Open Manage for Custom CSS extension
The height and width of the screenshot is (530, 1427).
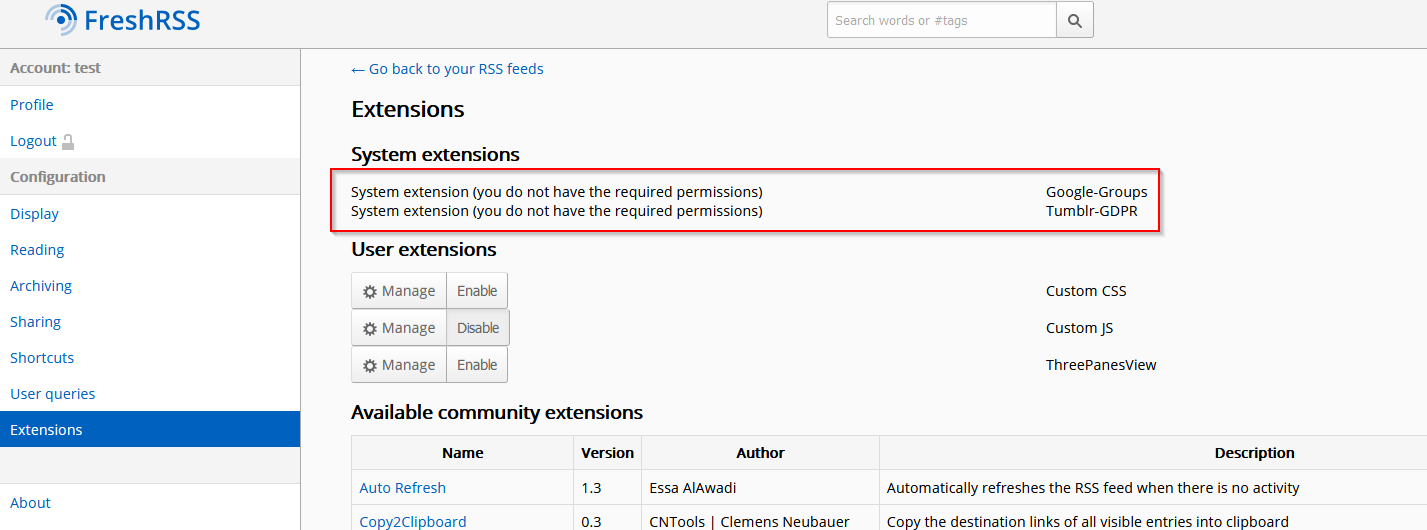(399, 291)
